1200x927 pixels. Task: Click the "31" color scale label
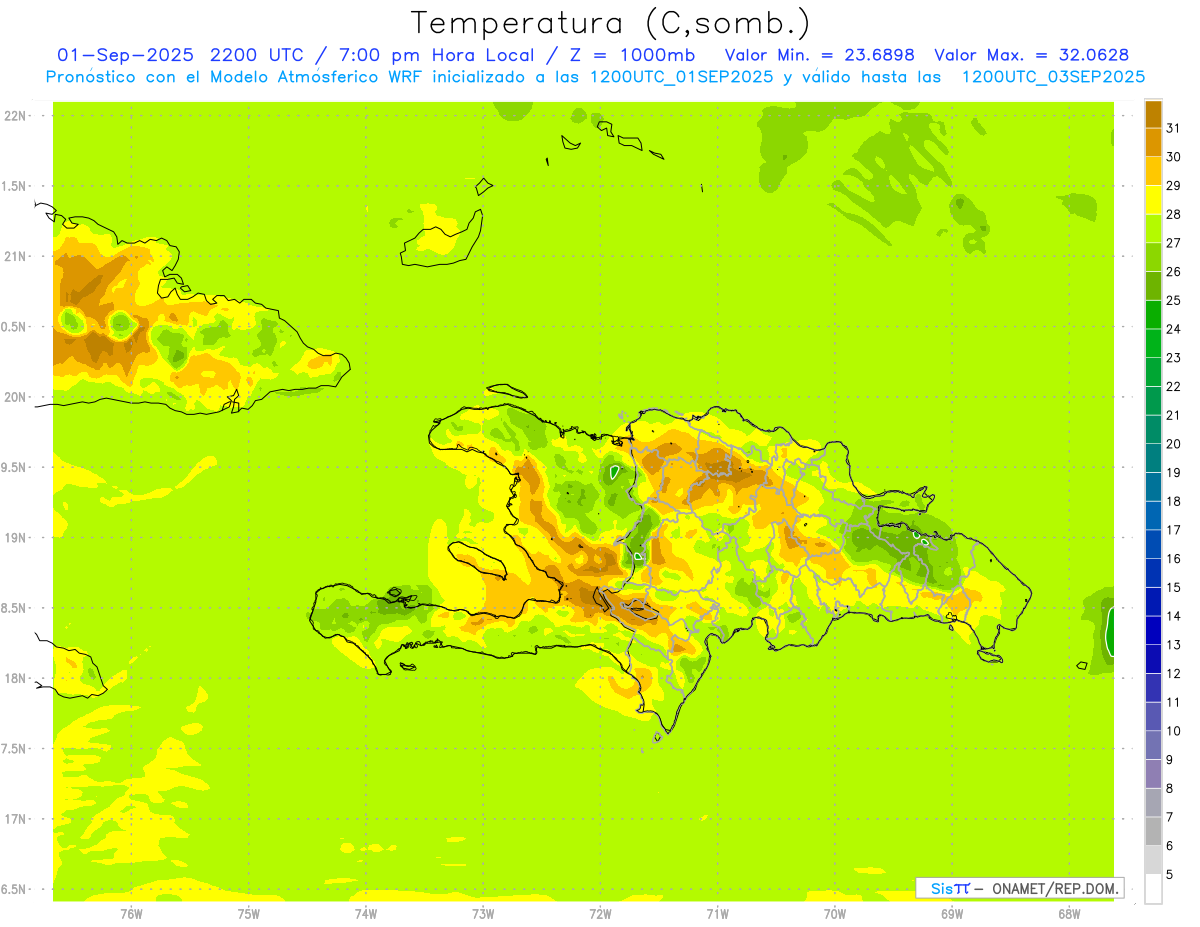tap(1173, 128)
